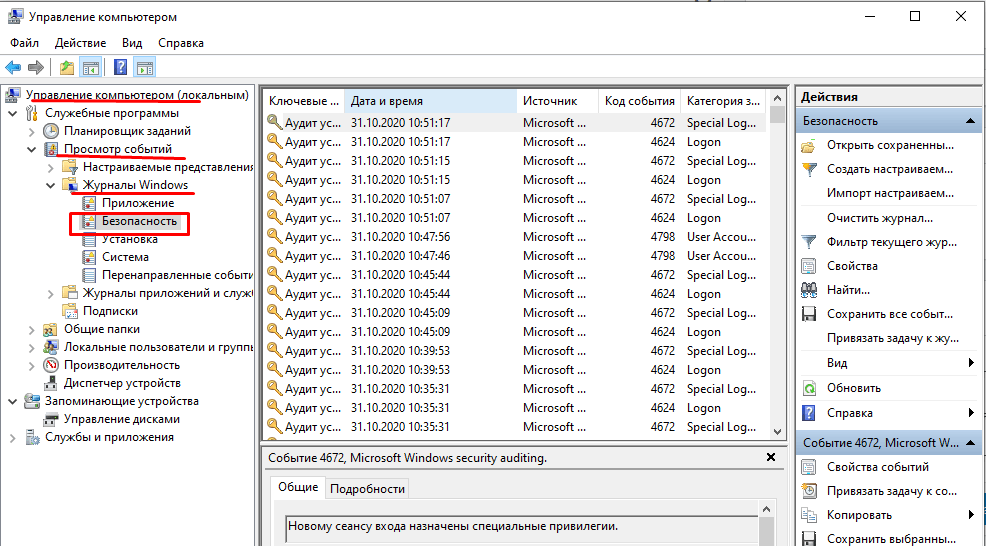986x546 pixels.
Task: Collapse the Запоминающие устройства node
Action: tap(13, 401)
